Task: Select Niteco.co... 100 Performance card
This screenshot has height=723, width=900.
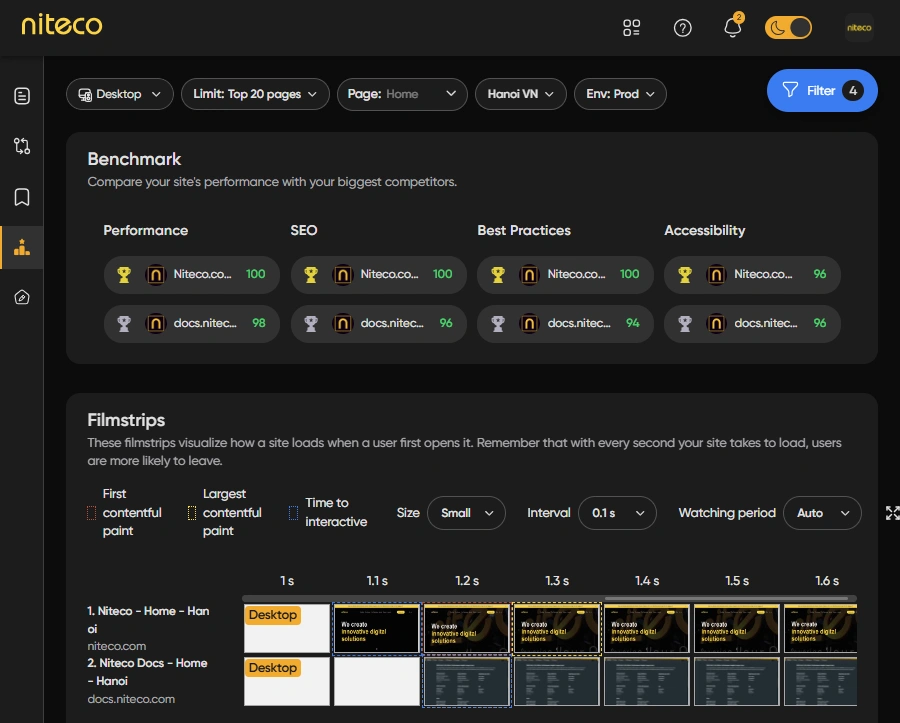Action: 192,274
